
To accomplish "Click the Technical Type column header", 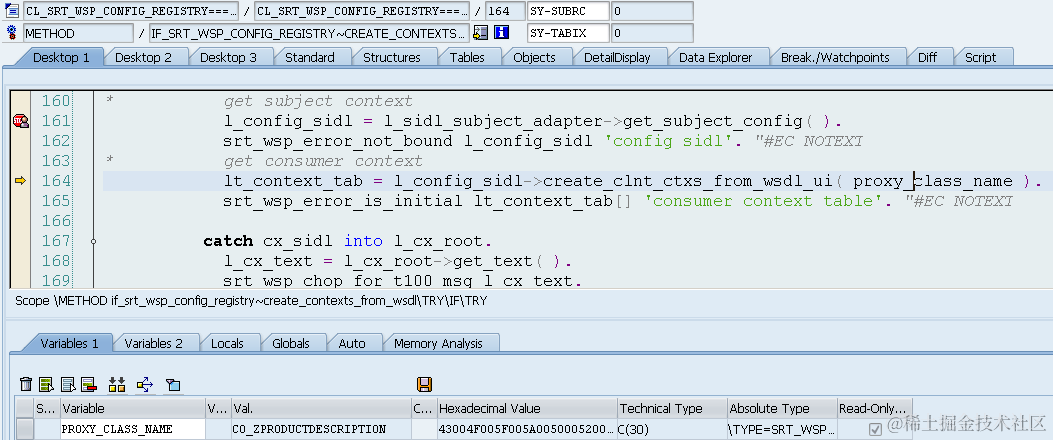I will click(x=672, y=408).
